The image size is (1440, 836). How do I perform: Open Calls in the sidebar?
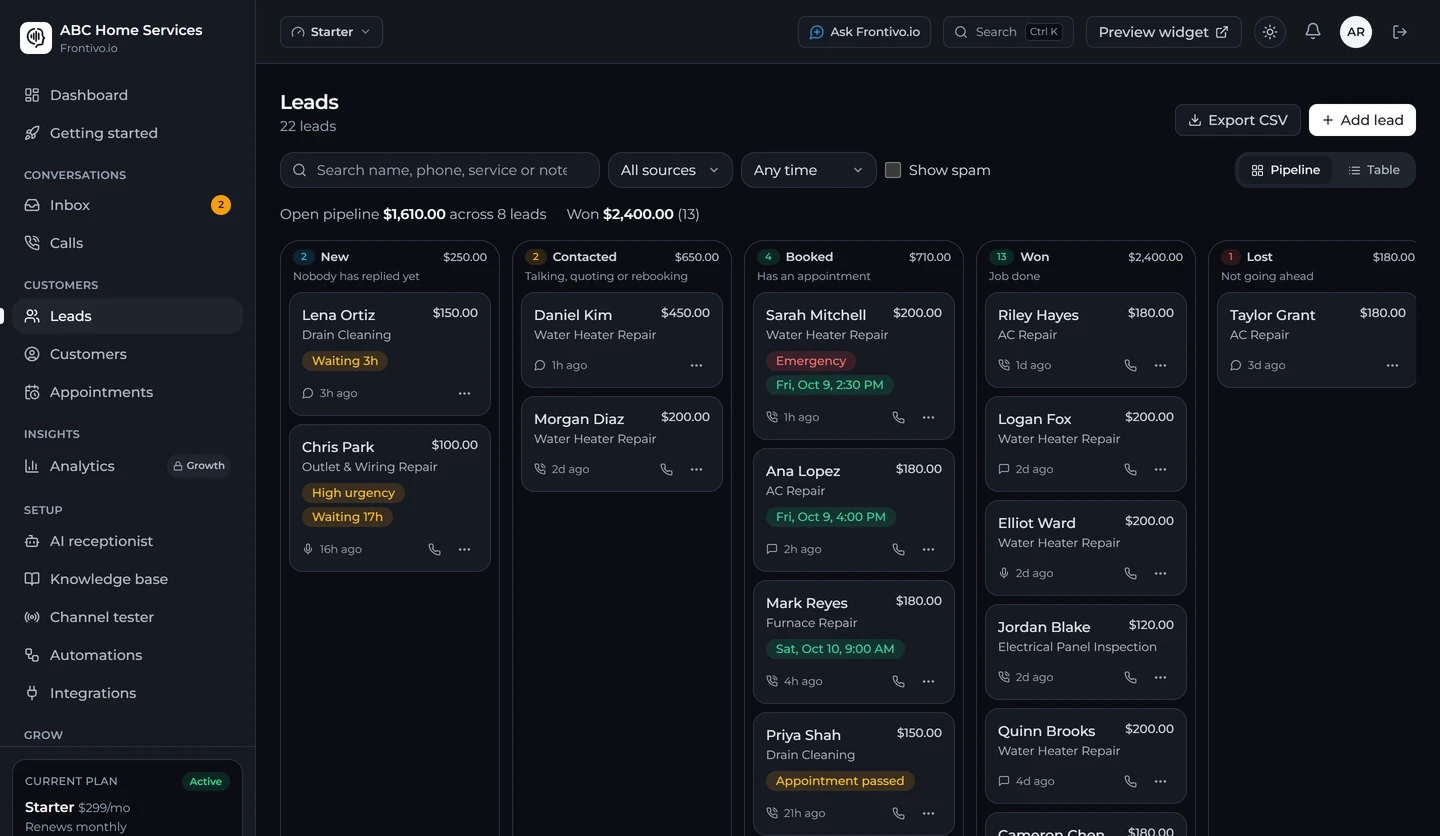[128, 243]
